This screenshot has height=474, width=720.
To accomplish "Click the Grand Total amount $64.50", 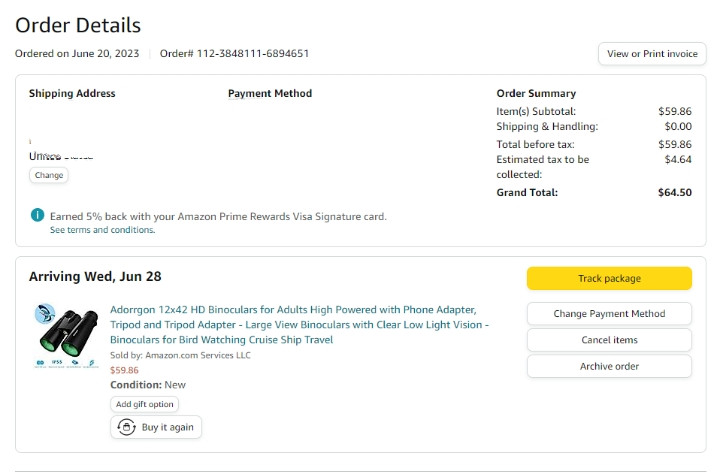I will pyautogui.click(x=674, y=193).
